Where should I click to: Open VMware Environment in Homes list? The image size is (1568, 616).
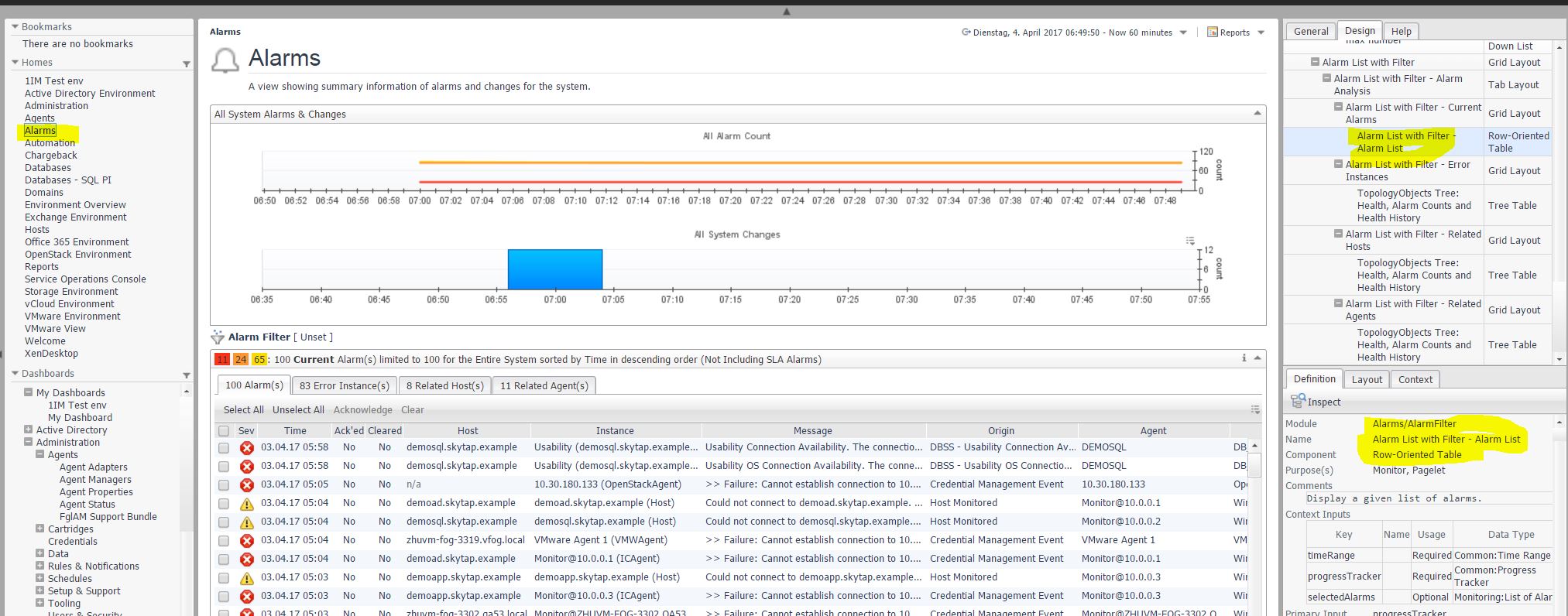pos(73,317)
